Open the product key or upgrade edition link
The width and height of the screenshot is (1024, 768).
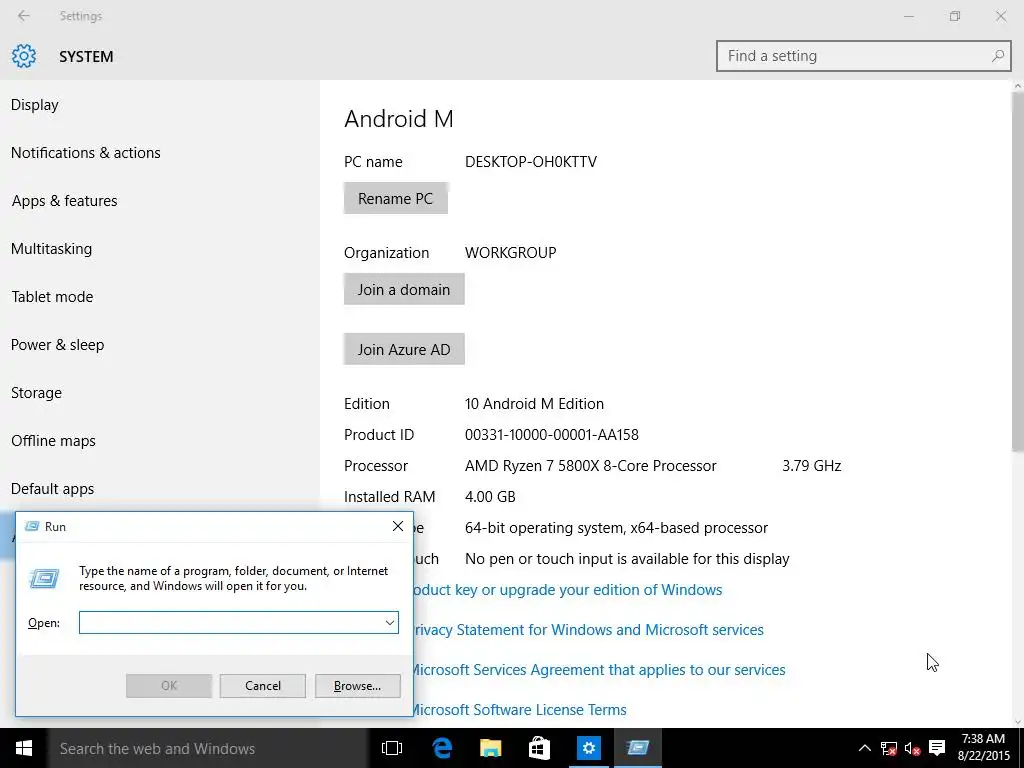click(568, 590)
